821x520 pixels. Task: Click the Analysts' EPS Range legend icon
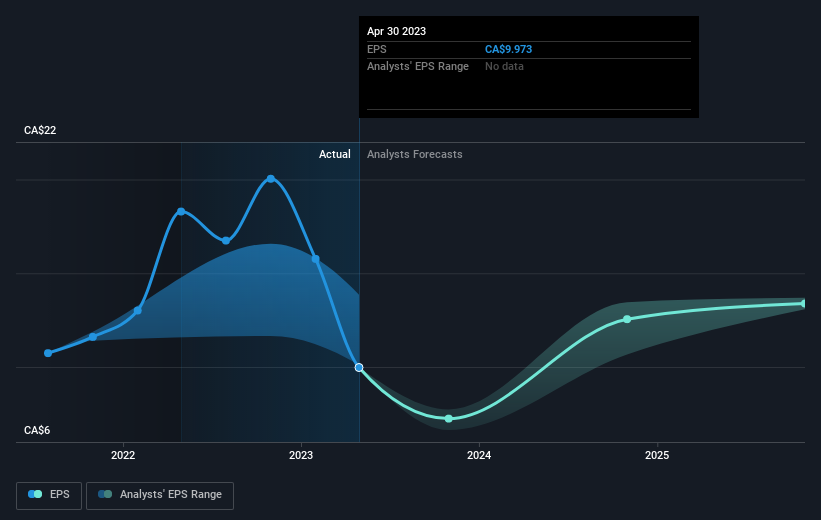pyautogui.click(x=105, y=494)
